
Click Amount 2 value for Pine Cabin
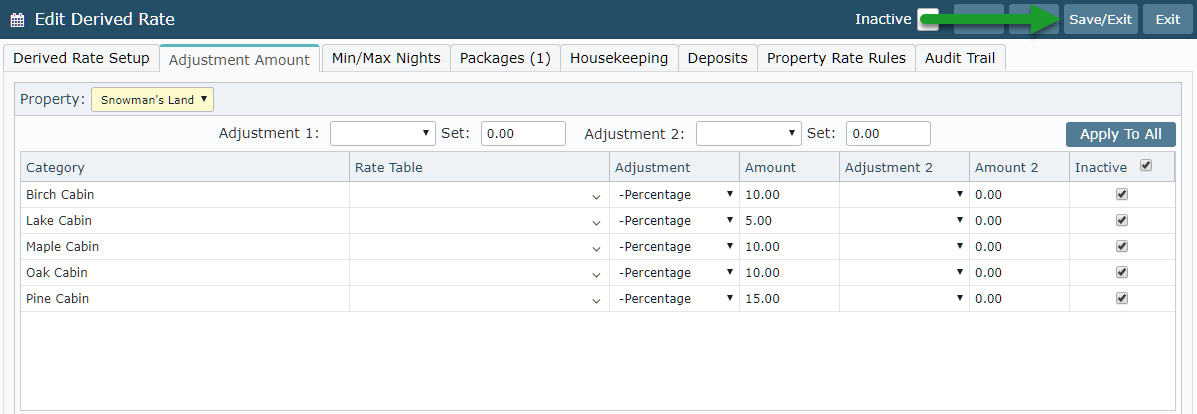[1019, 299]
